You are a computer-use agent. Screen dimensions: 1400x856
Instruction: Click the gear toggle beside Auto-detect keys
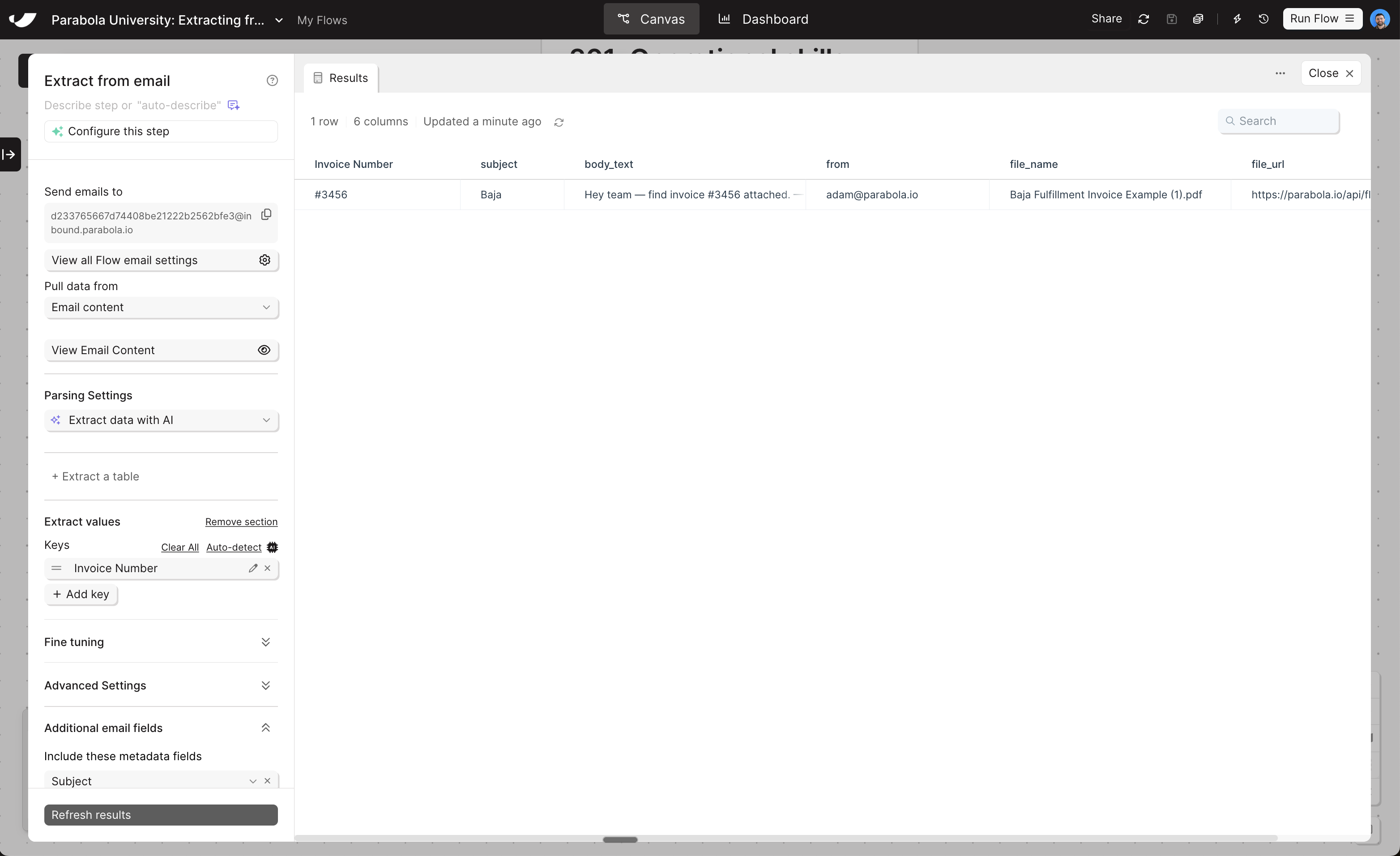click(x=273, y=547)
